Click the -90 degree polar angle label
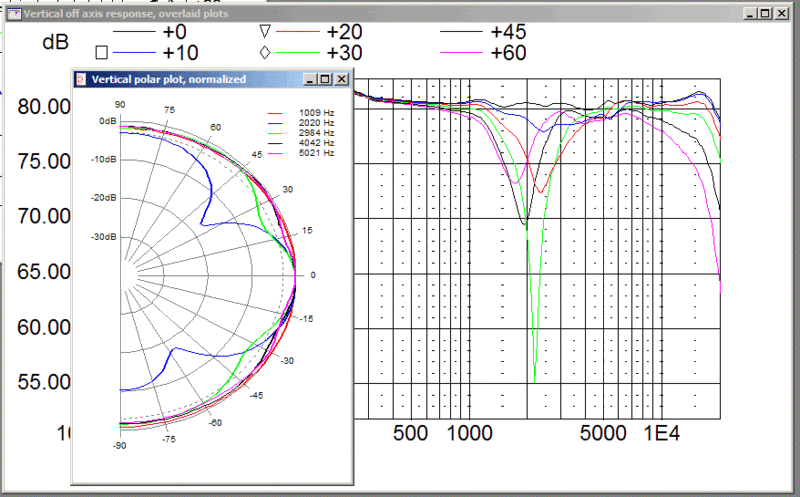Image resolution: width=800 pixels, height=497 pixels. 119,446
